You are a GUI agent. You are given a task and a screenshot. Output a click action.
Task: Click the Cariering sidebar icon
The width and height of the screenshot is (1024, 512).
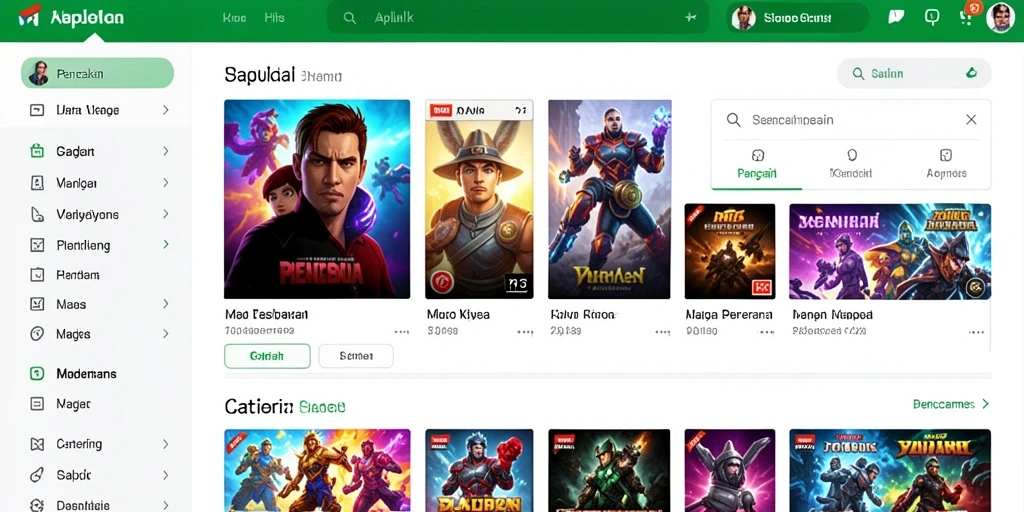tap(37, 444)
